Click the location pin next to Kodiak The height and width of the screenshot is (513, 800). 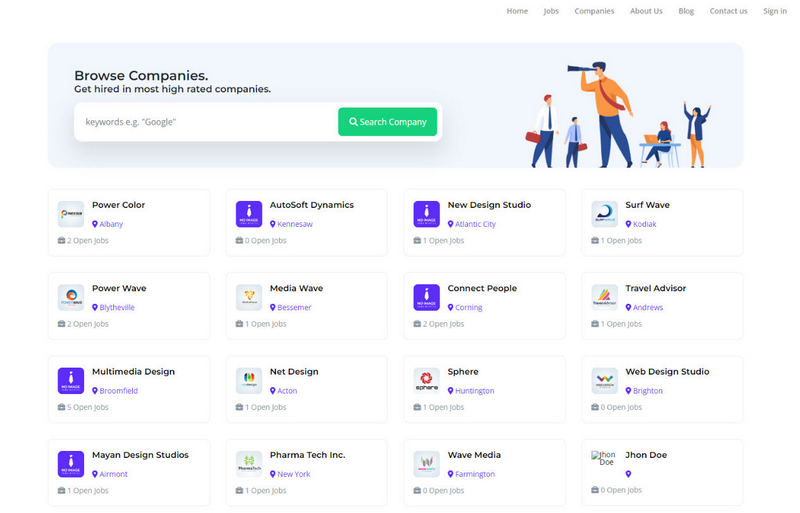tap(629, 224)
